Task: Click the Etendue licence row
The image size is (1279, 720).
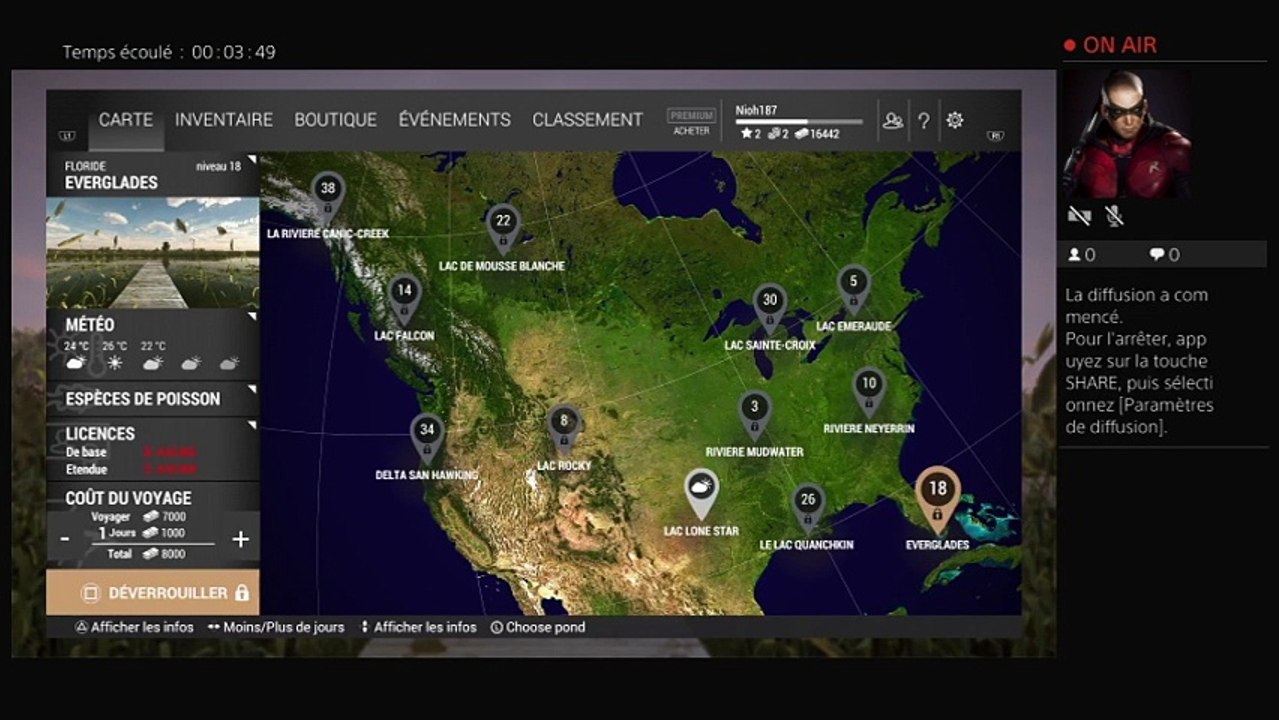Action: point(131,468)
